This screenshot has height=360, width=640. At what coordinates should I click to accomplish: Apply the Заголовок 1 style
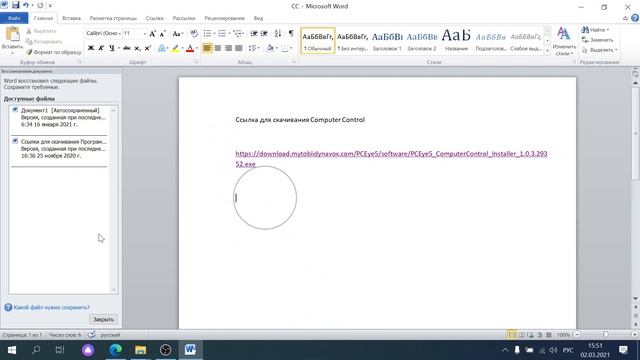(387, 40)
